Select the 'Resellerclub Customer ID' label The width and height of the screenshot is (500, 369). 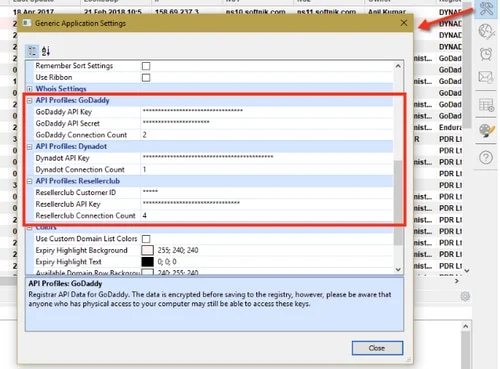pyautogui.click(x=76, y=192)
